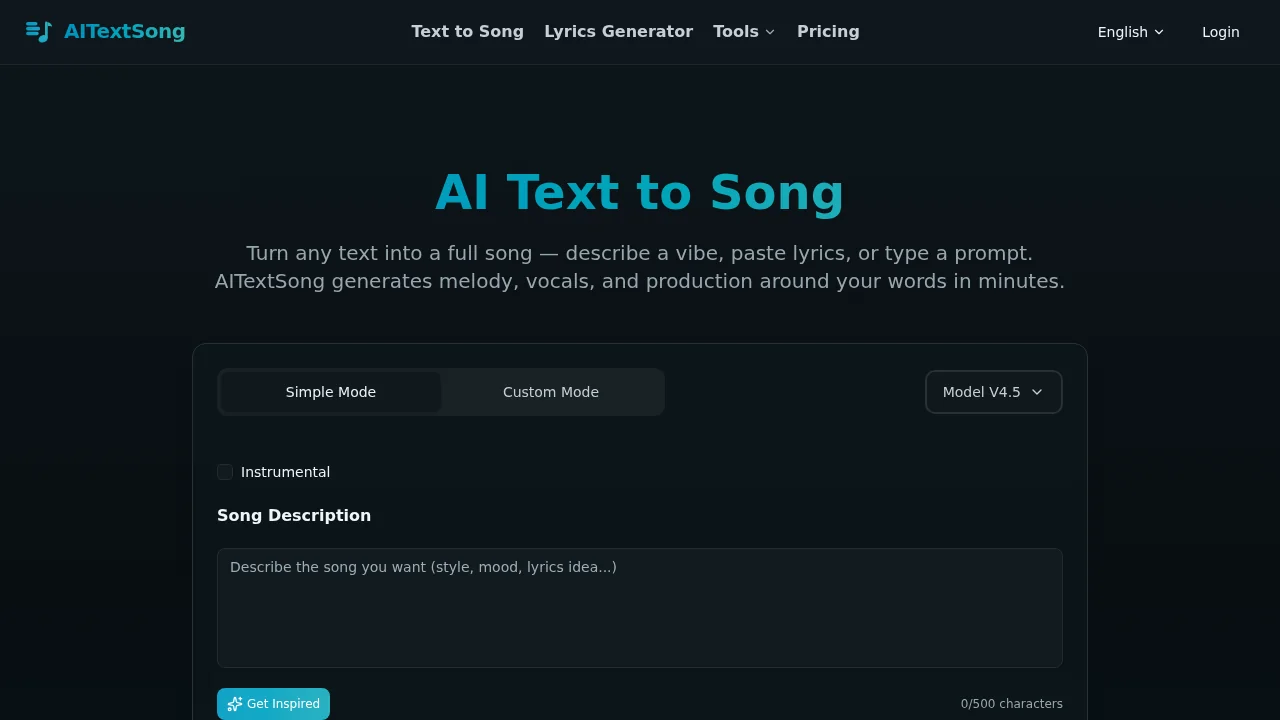This screenshot has width=1280, height=720.
Task: Open the Tools menu
Action: coord(736,31)
